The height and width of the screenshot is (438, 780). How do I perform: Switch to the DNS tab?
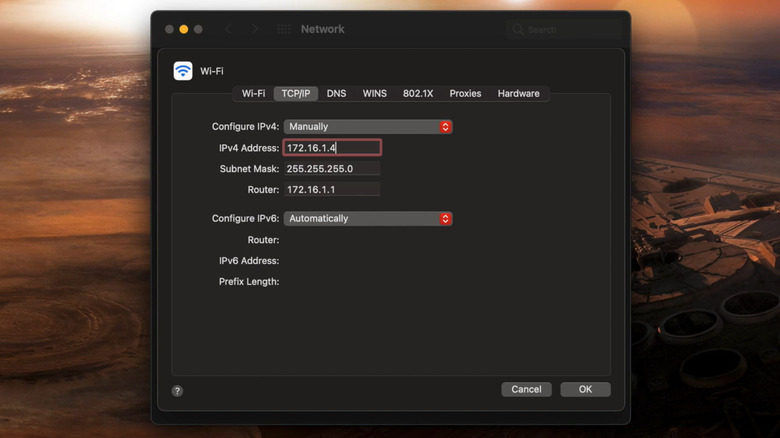pyautogui.click(x=336, y=94)
